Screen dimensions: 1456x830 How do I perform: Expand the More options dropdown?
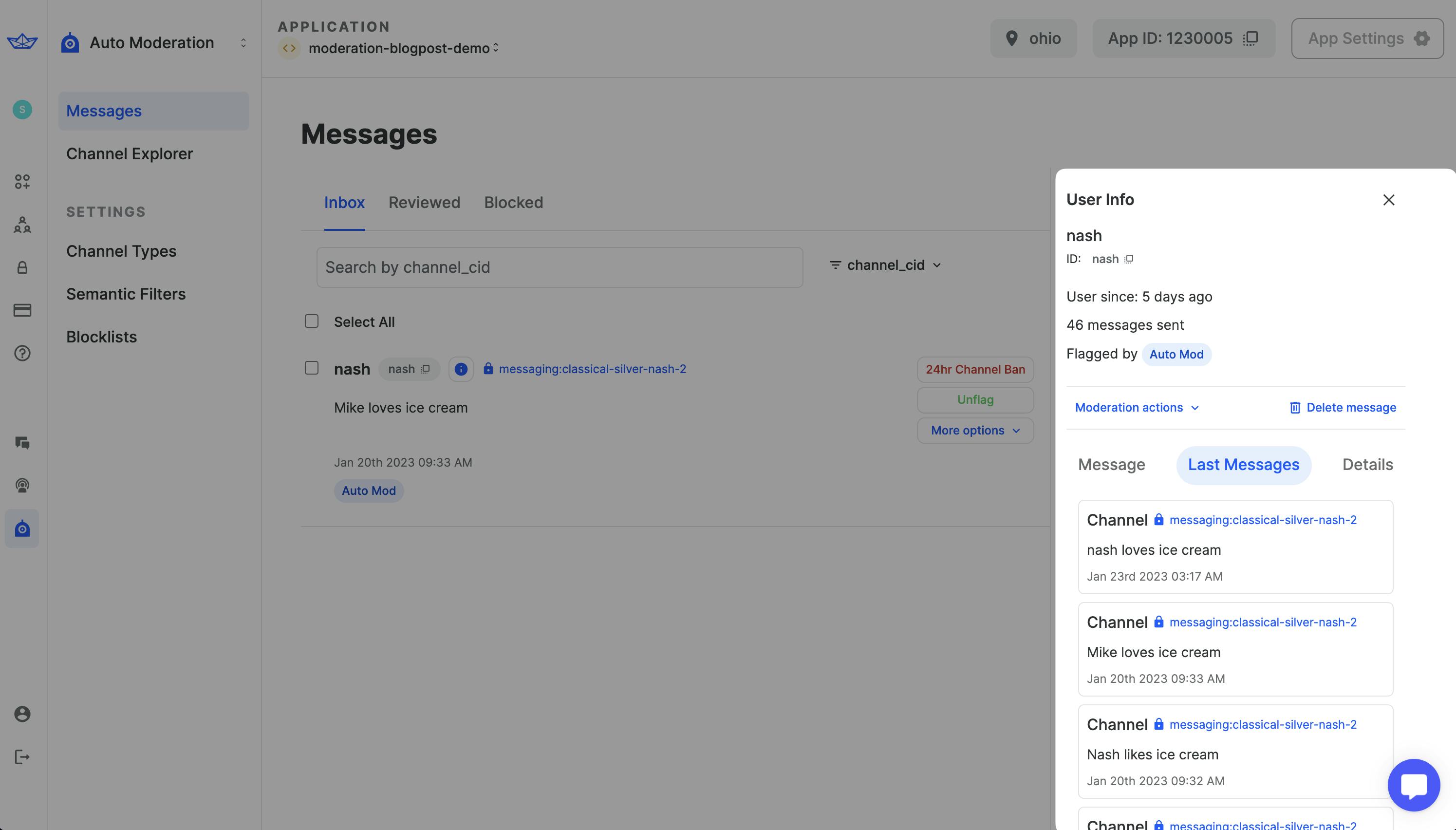click(x=974, y=429)
